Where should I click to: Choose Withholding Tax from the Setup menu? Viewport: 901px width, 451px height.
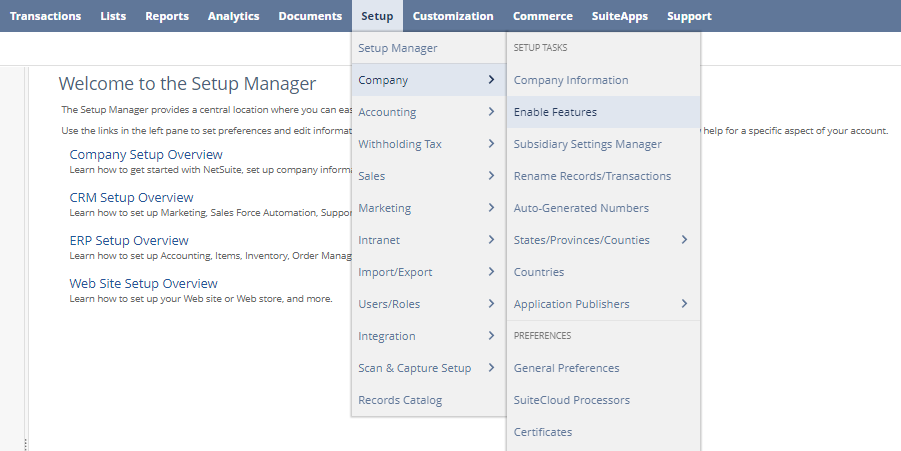tap(429, 144)
